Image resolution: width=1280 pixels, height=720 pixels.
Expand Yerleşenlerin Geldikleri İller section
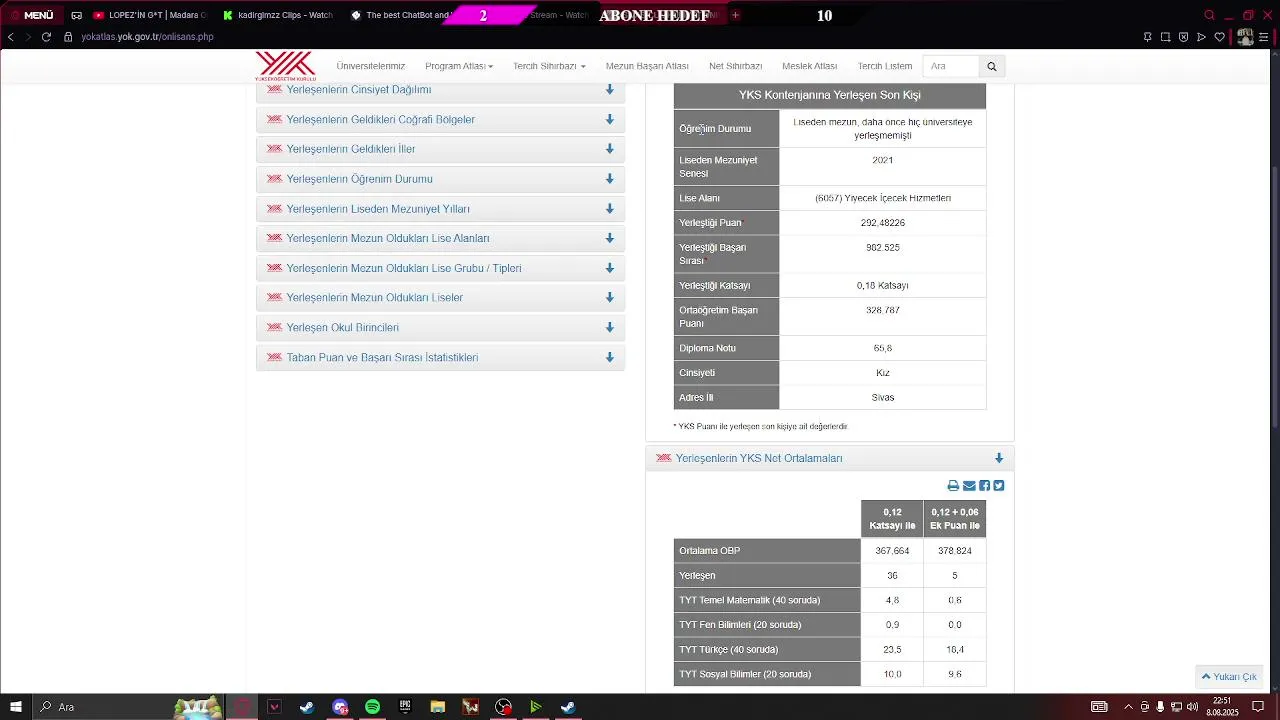[441, 149]
